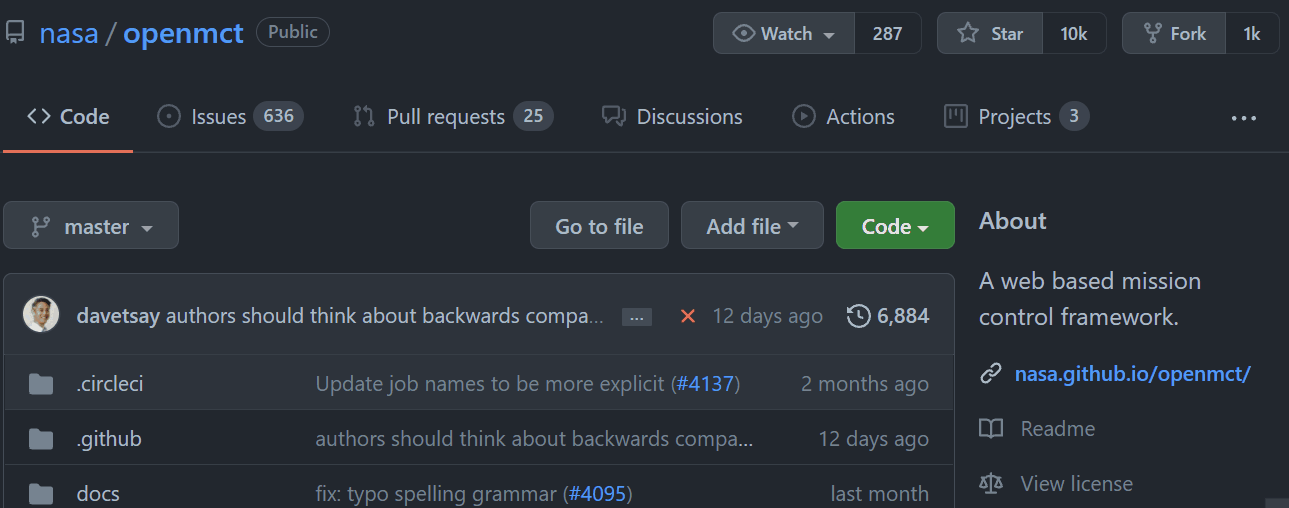Open commit 'fix: typo spelling grammar'
1289x508 pixels.
[436, 493]
